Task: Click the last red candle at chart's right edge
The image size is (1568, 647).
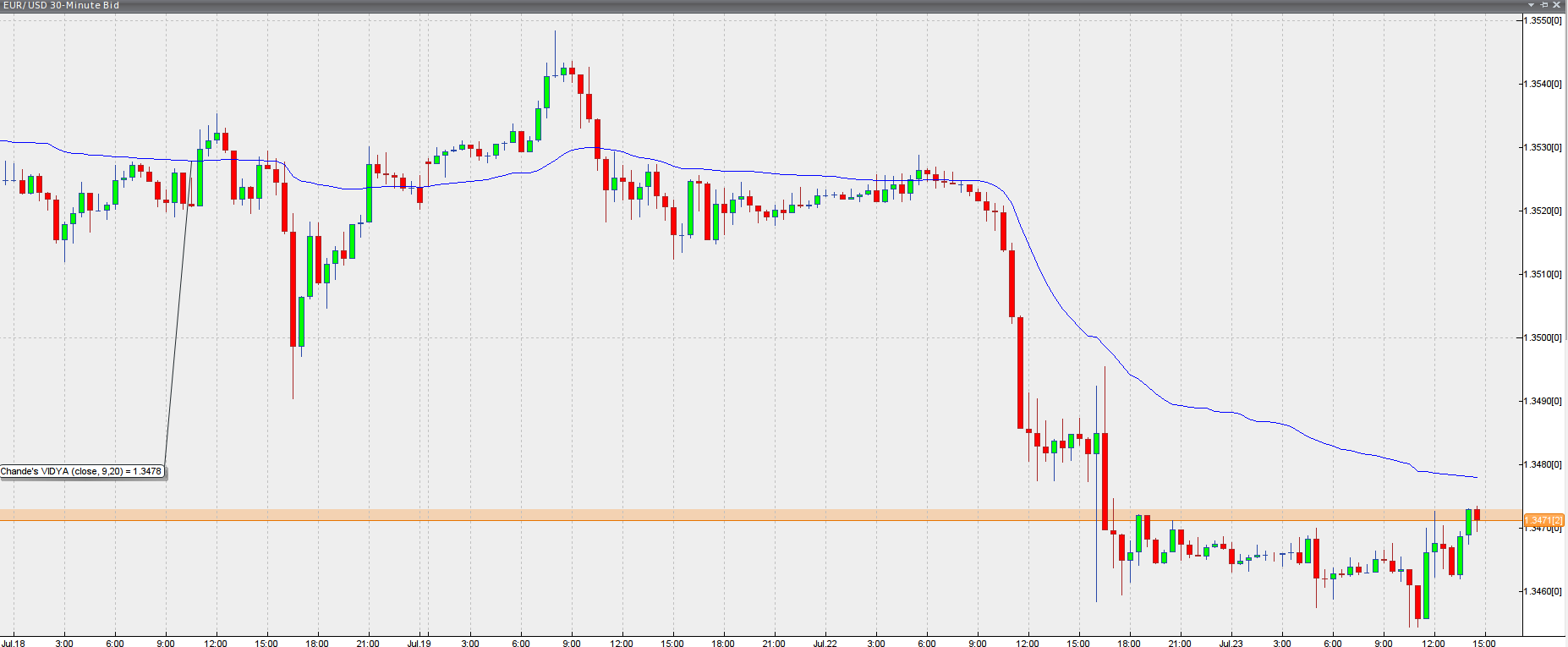Action: (x=1477, y=514)
